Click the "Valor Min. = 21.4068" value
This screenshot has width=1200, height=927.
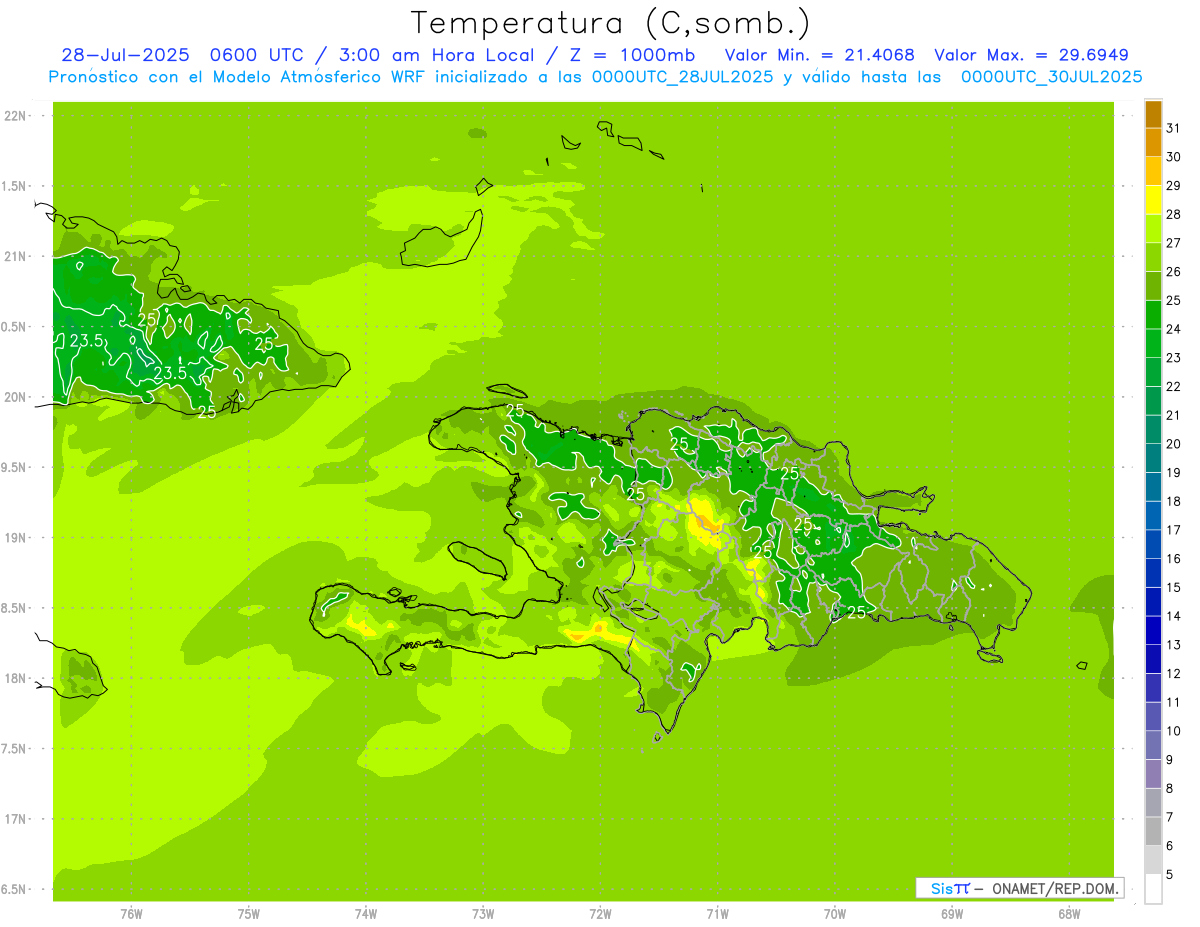pyautogui.click(x=819, y=55)
